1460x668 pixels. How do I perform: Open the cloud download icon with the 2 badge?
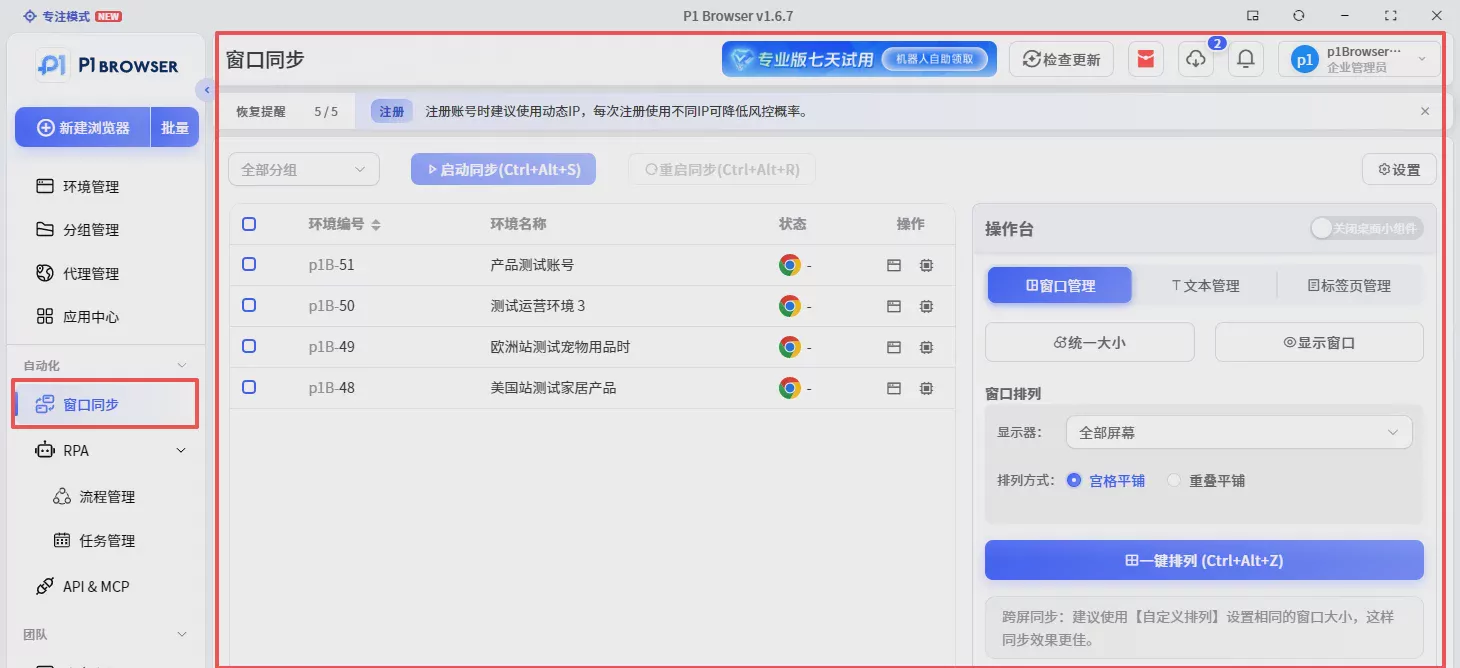[1196, 59]
